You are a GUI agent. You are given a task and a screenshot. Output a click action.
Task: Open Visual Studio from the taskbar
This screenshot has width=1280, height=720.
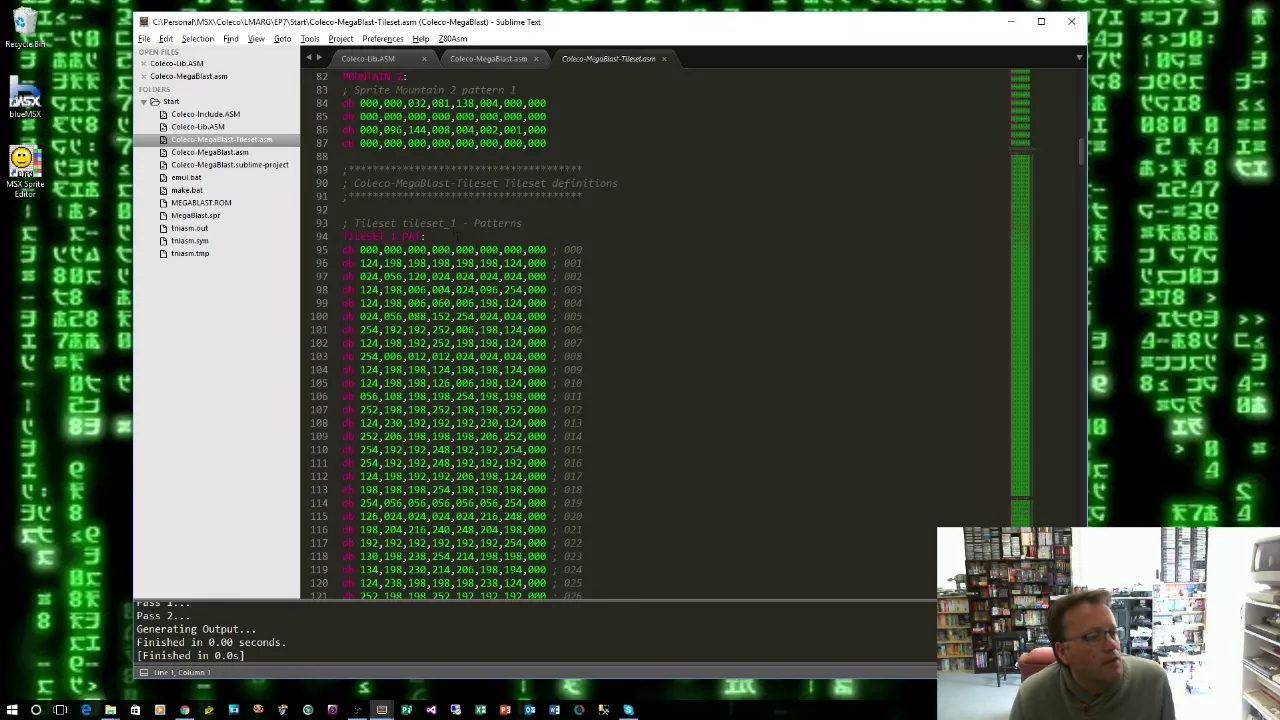(431, 710)
